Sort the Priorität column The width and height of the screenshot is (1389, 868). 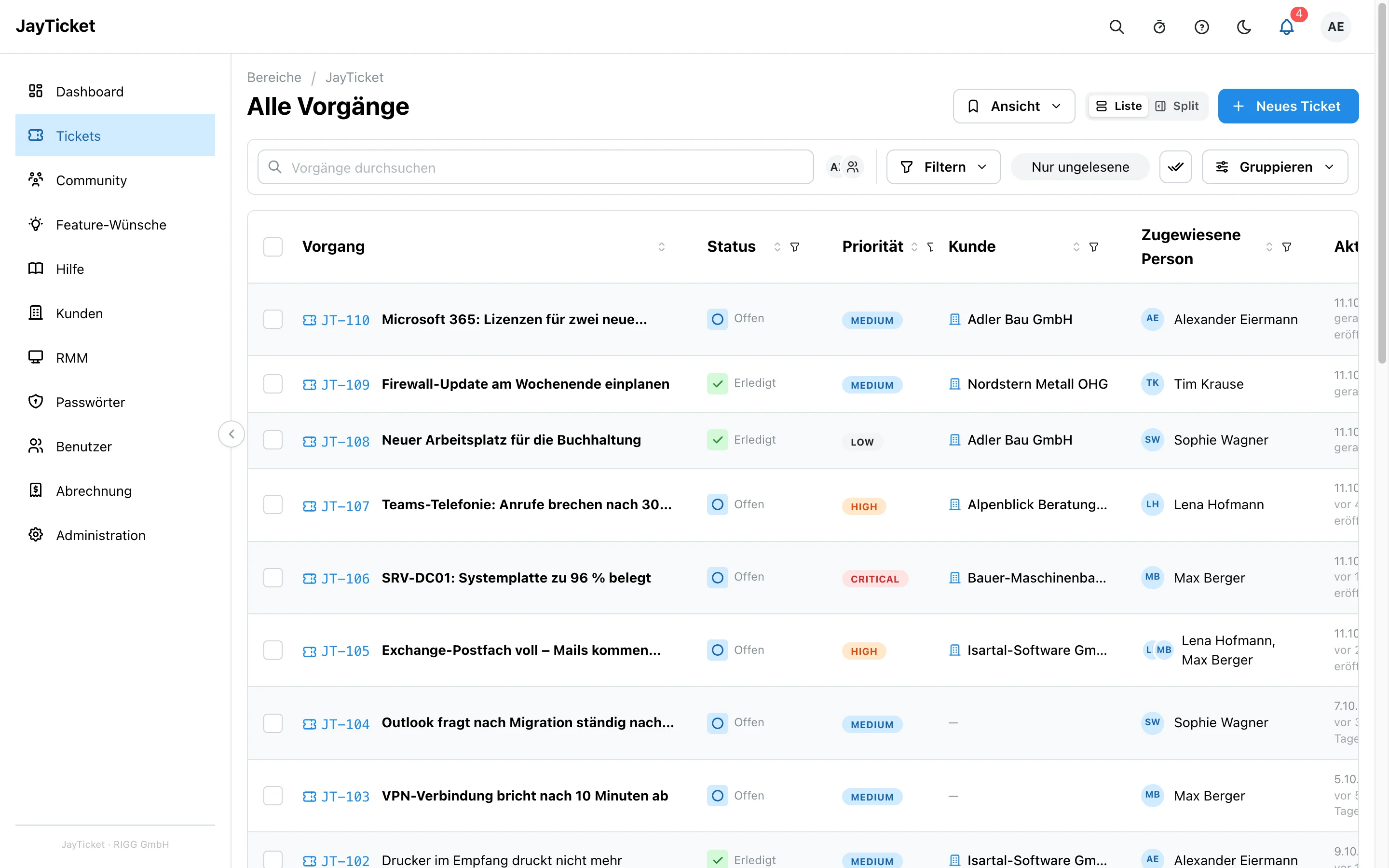(914, 247)
